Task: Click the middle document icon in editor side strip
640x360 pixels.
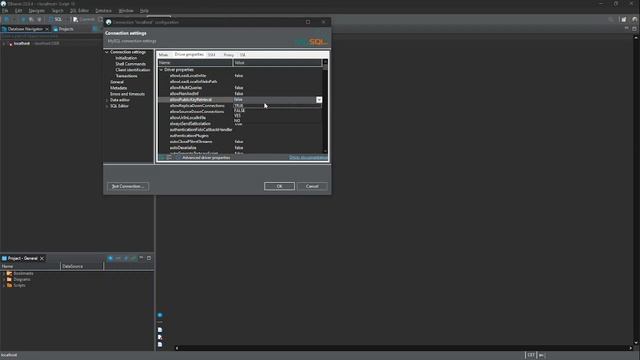Action: (160, 337)
